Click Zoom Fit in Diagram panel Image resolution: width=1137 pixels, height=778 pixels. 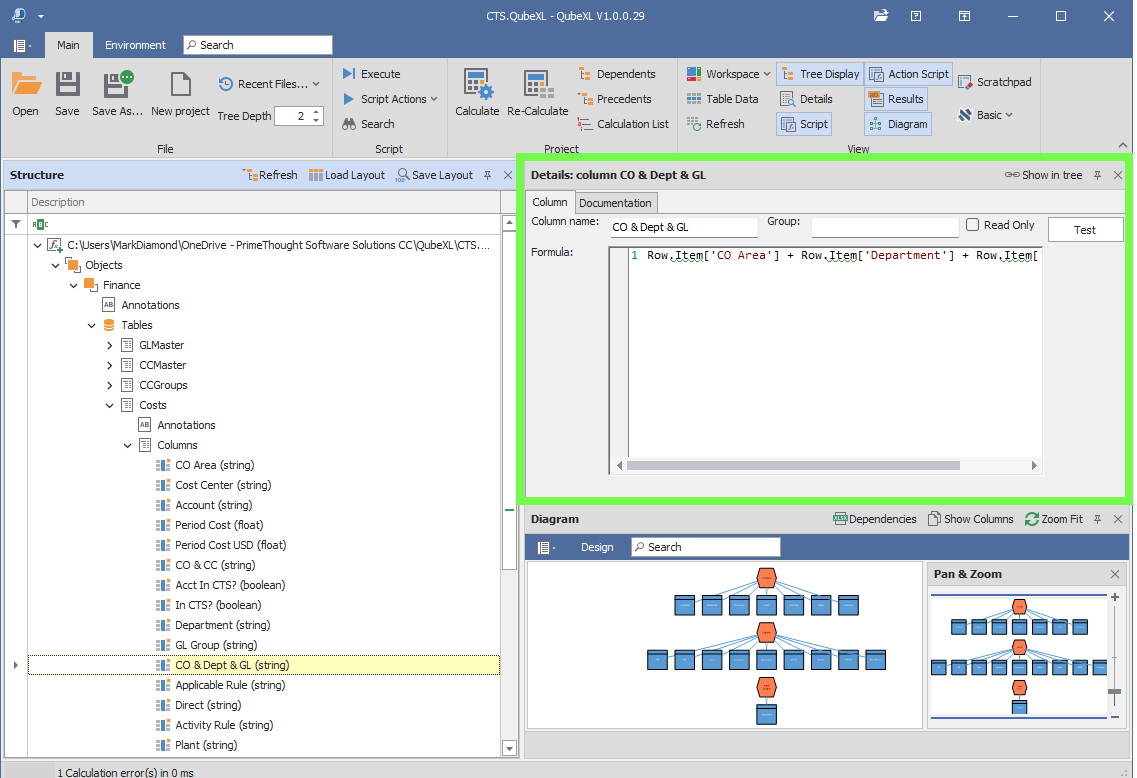point(1053,519)
